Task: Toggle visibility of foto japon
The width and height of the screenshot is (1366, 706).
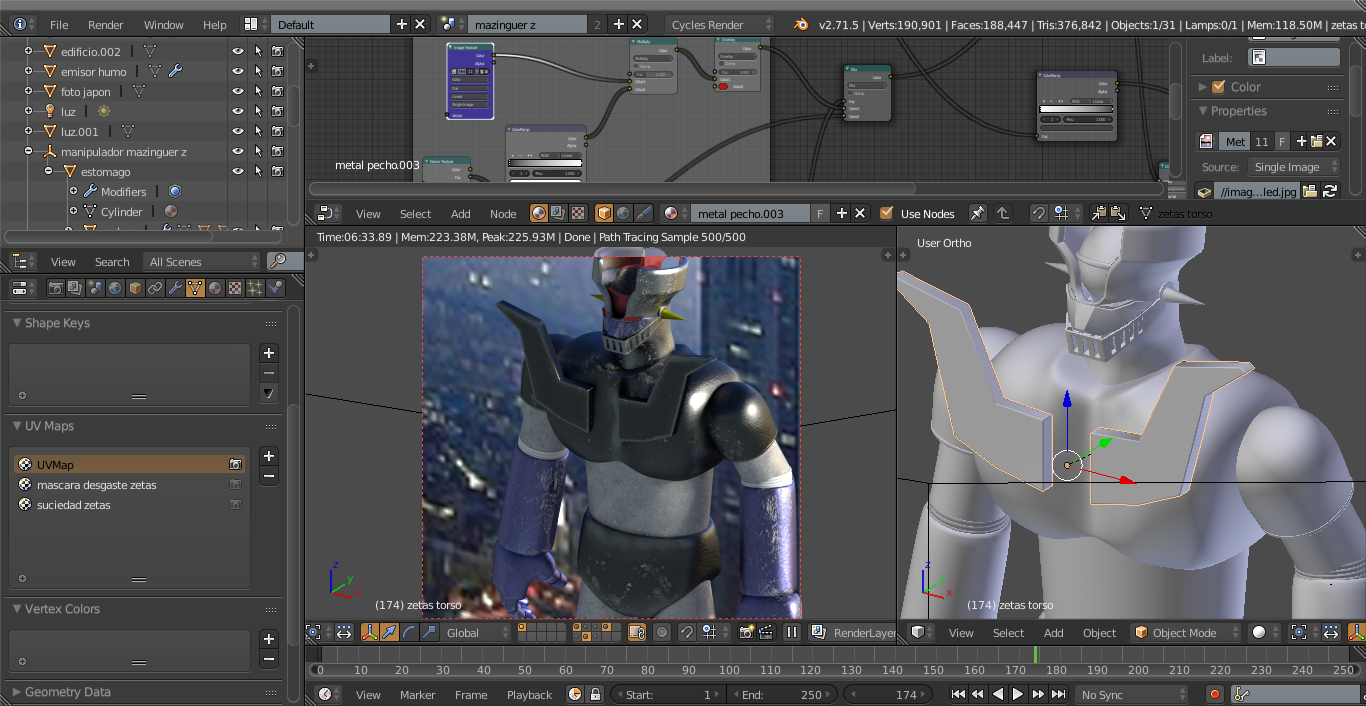Action: (238, 91)
